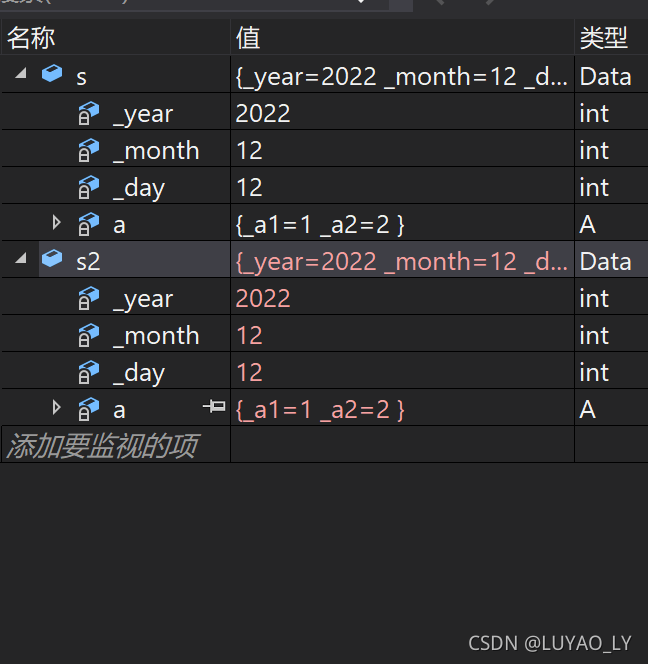
Task: Click the private field icon of s _day
Action: [x=89, y=187]
